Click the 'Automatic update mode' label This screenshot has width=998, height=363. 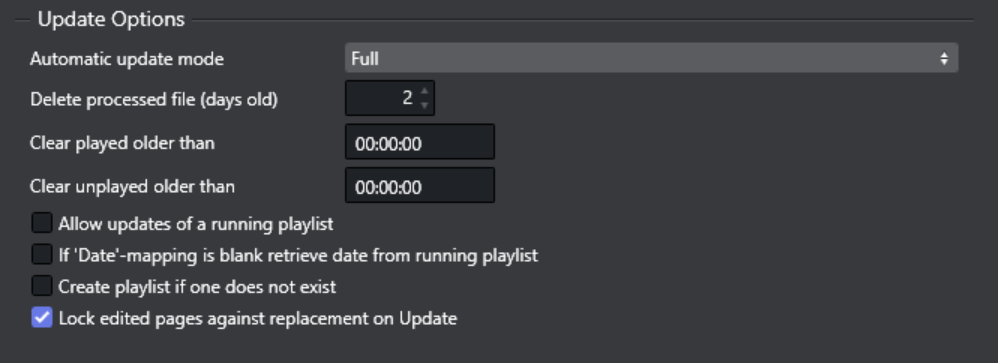tap(127, 59)
